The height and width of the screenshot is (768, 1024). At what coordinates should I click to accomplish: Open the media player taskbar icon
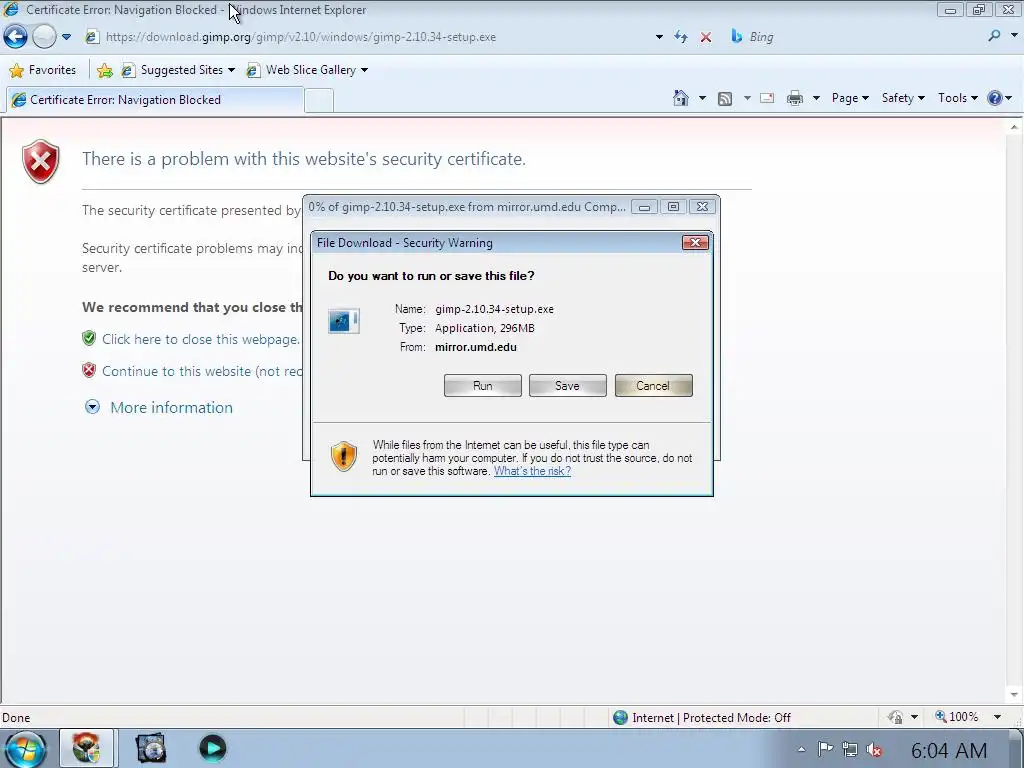pos(212,748)
